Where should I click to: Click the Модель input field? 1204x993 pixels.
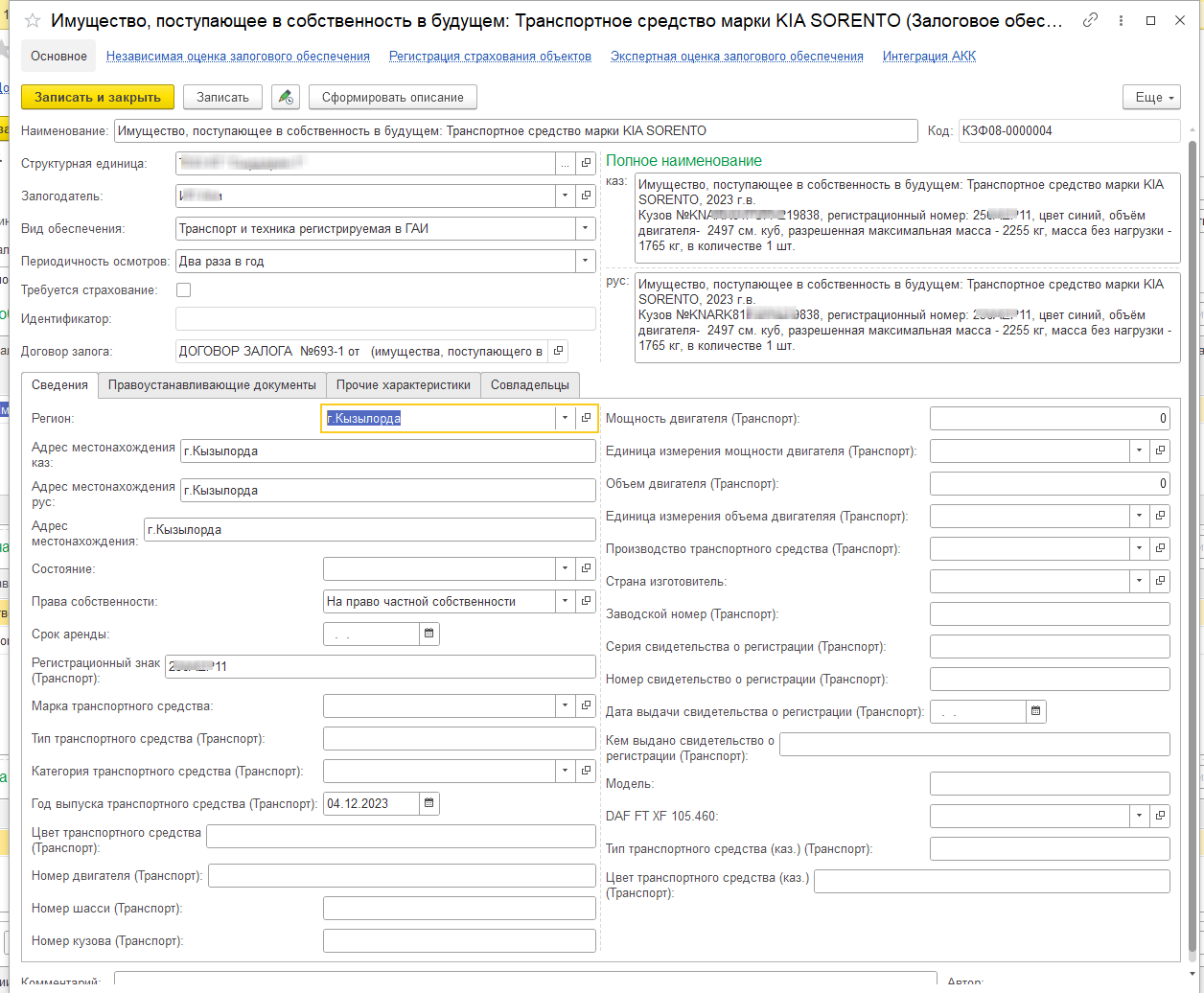pos(1050,783)
